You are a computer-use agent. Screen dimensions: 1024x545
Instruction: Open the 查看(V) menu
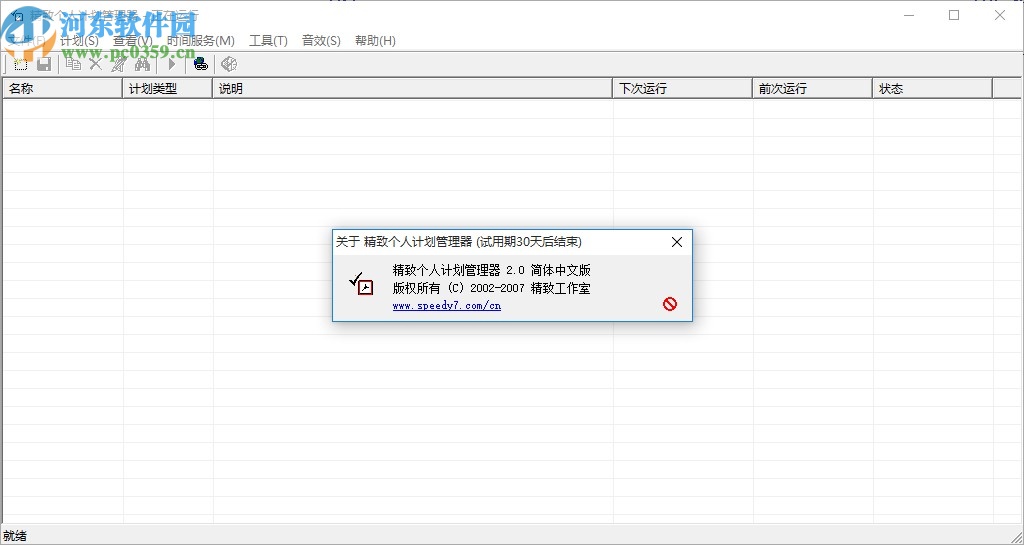(x=133, y=40)
